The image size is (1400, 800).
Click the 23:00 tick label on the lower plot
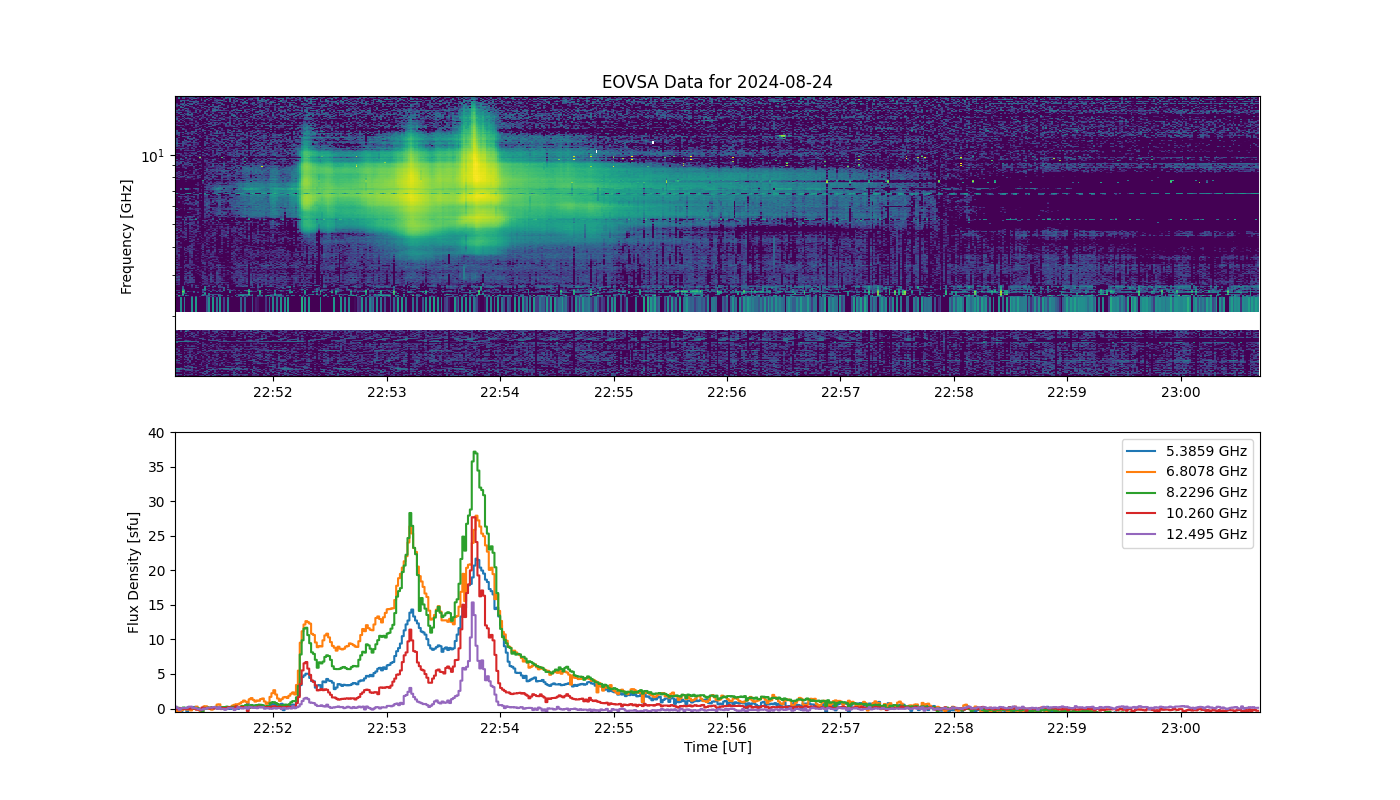1181,728
